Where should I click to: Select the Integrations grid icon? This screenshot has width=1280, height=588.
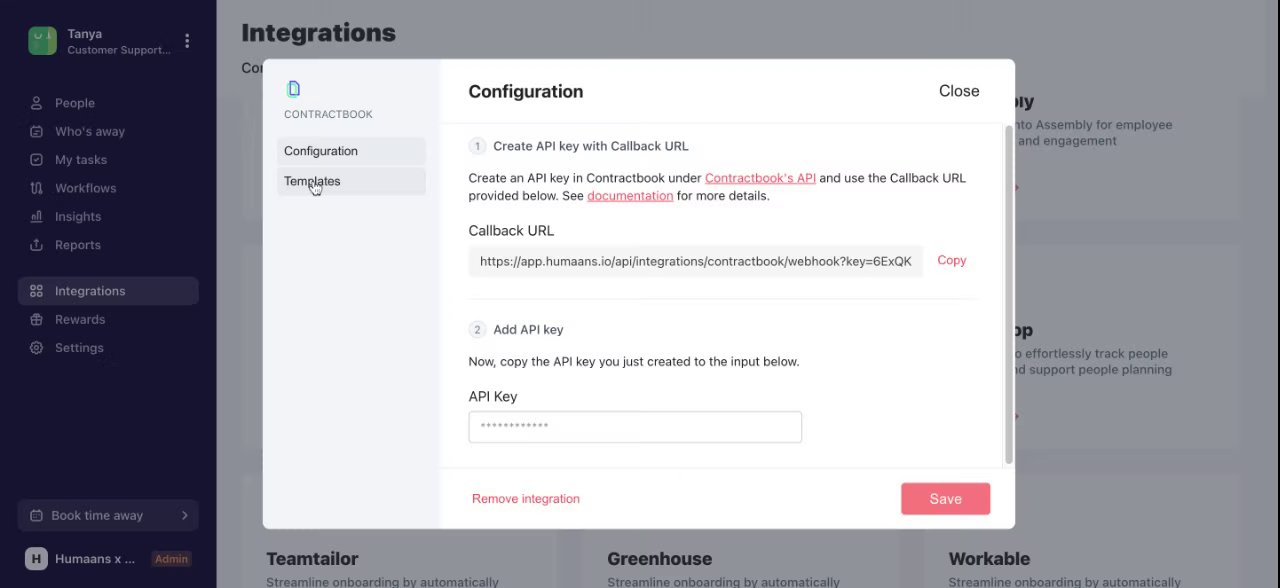(37, 291)
